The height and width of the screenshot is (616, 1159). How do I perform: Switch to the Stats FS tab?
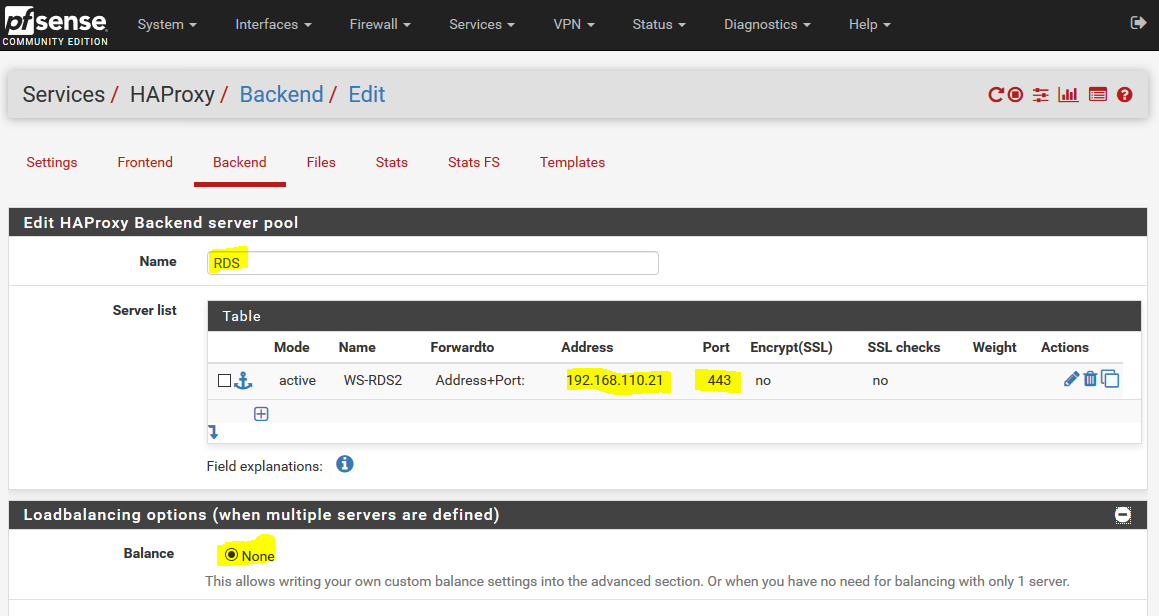(x=474, y=162)
